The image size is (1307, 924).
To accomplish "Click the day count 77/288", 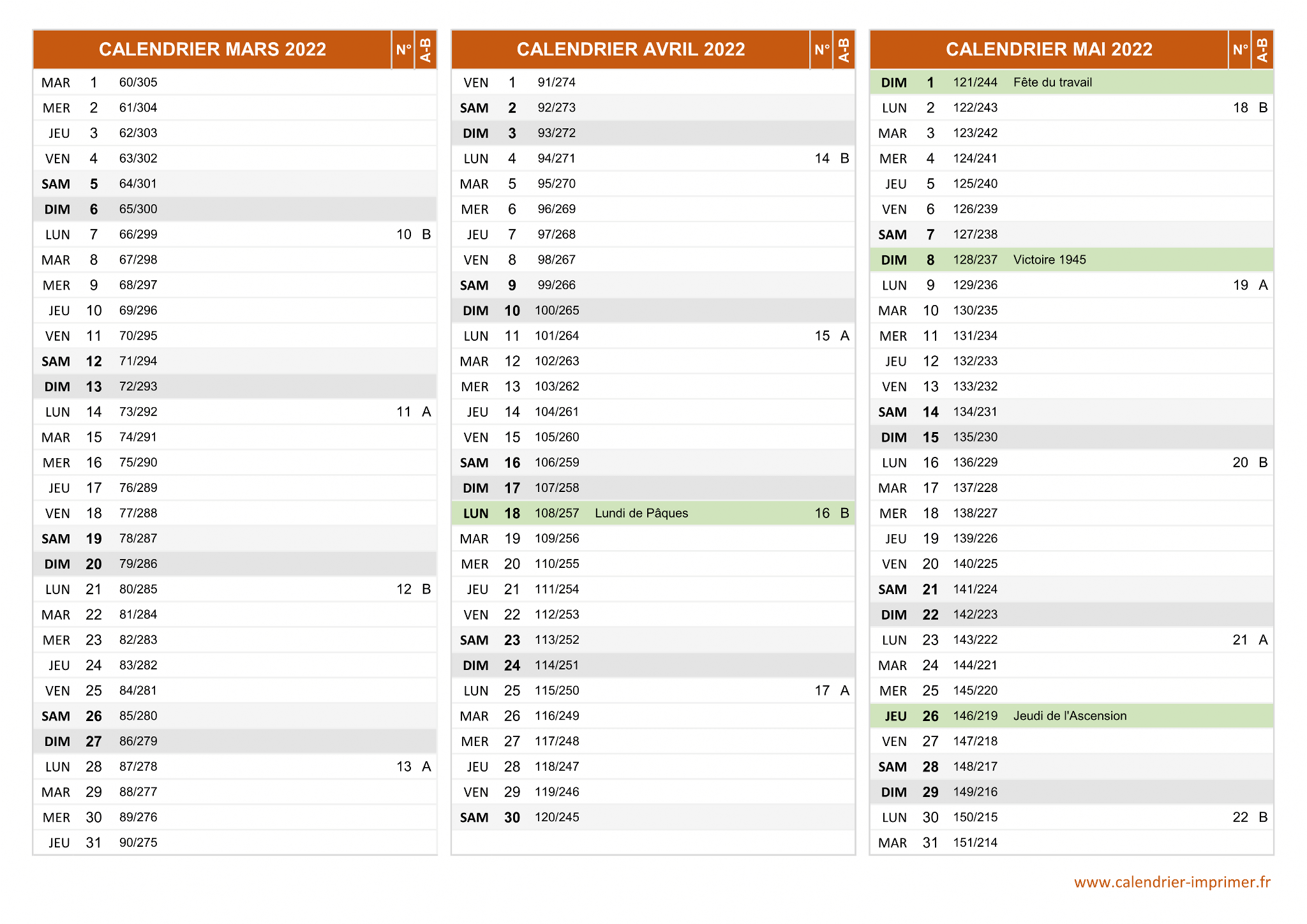I will tap(138, 513).
